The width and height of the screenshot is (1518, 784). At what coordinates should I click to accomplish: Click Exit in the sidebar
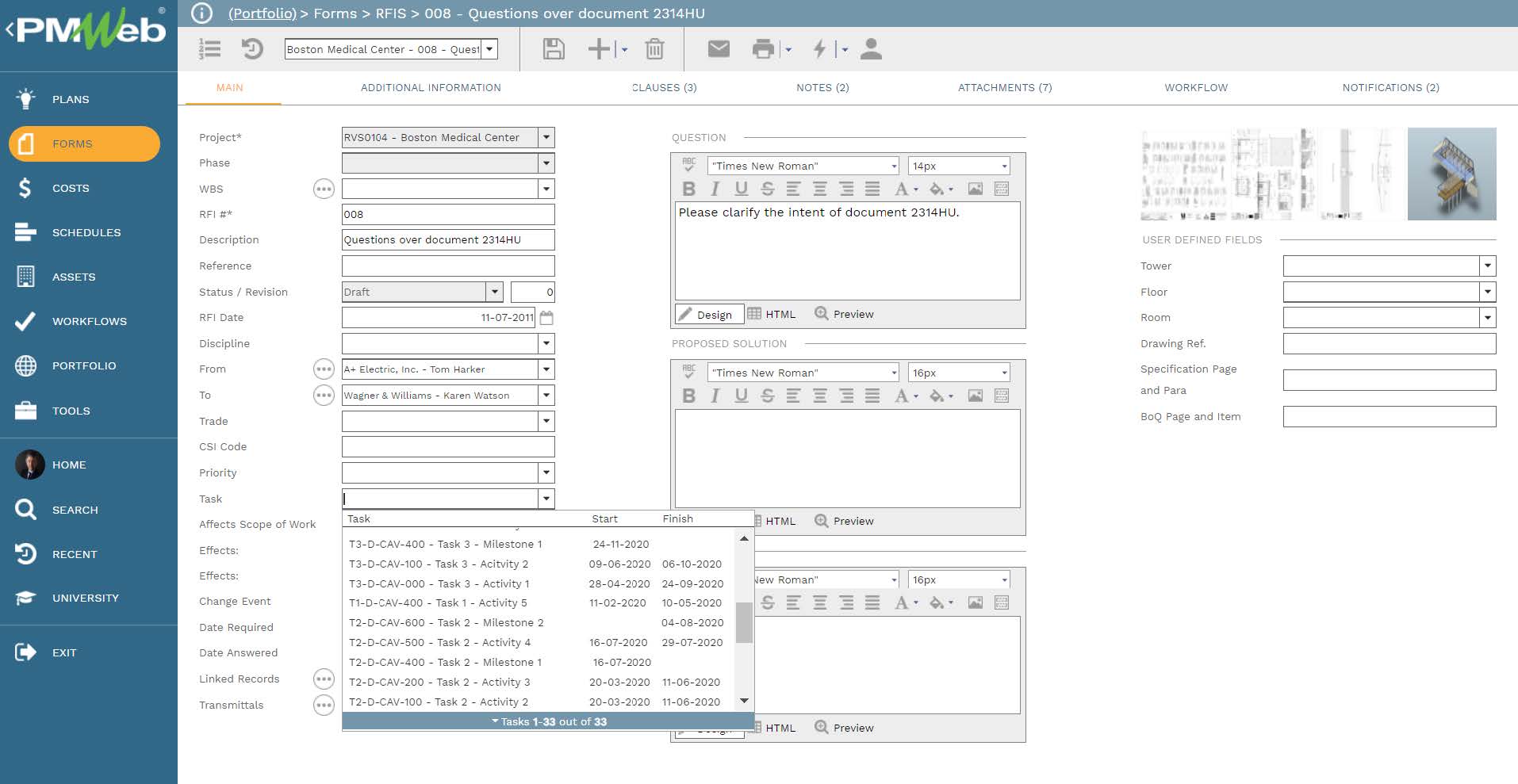(x=64, y=652)
